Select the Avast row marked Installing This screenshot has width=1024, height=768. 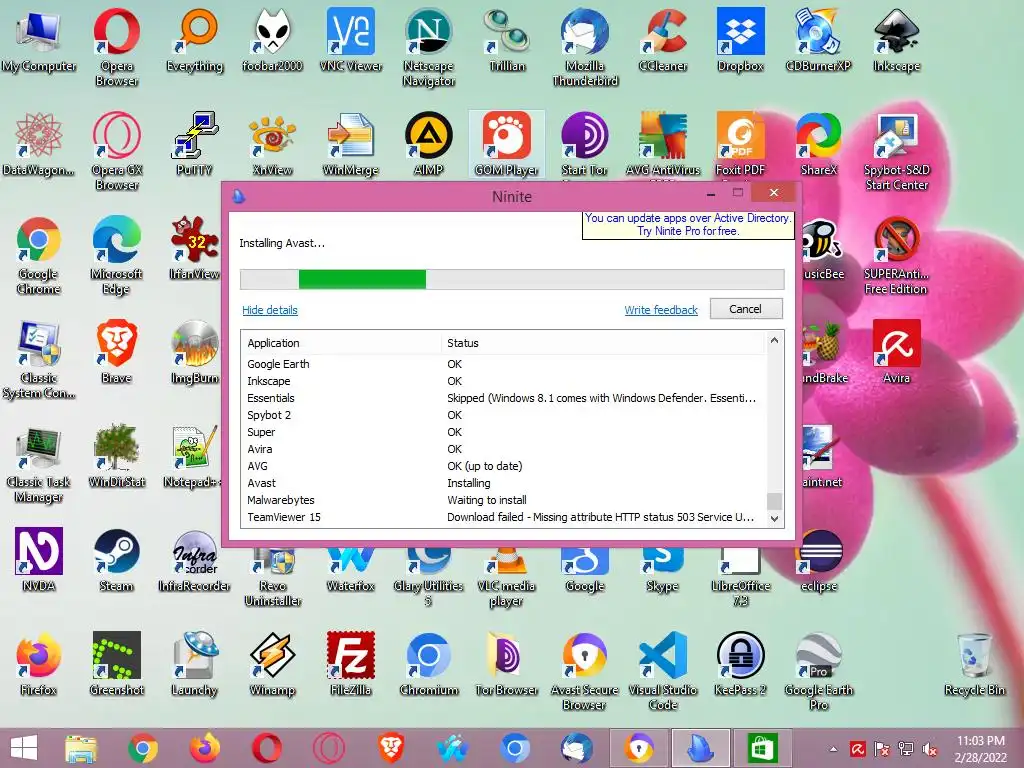[503, 483]
